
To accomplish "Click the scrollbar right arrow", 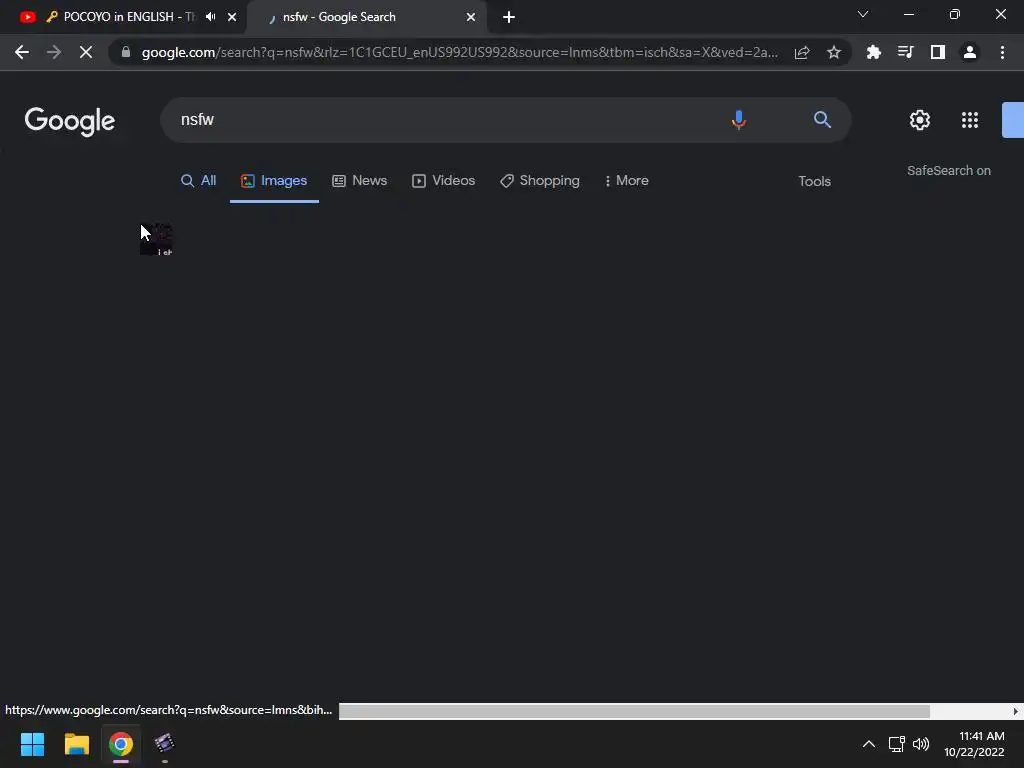I will pyautogui.click(x=1016, y=711).
